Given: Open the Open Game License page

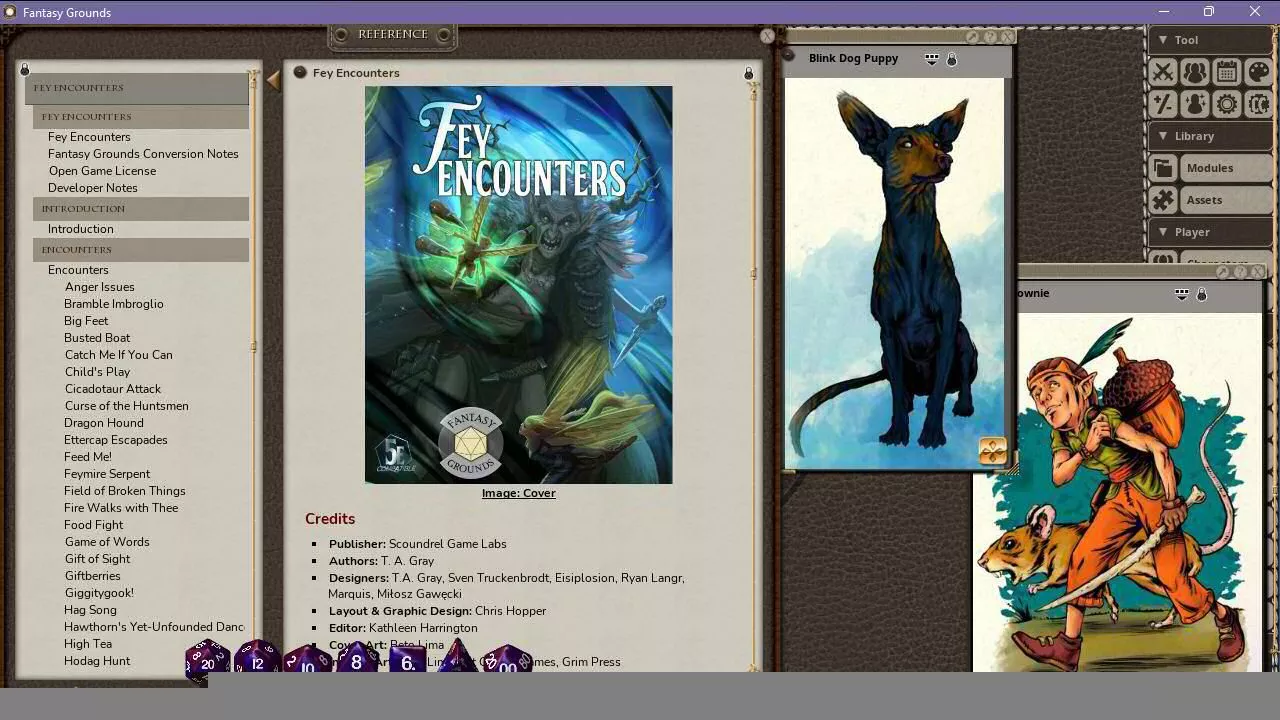Looking at the screenshot, I should 102,171.
